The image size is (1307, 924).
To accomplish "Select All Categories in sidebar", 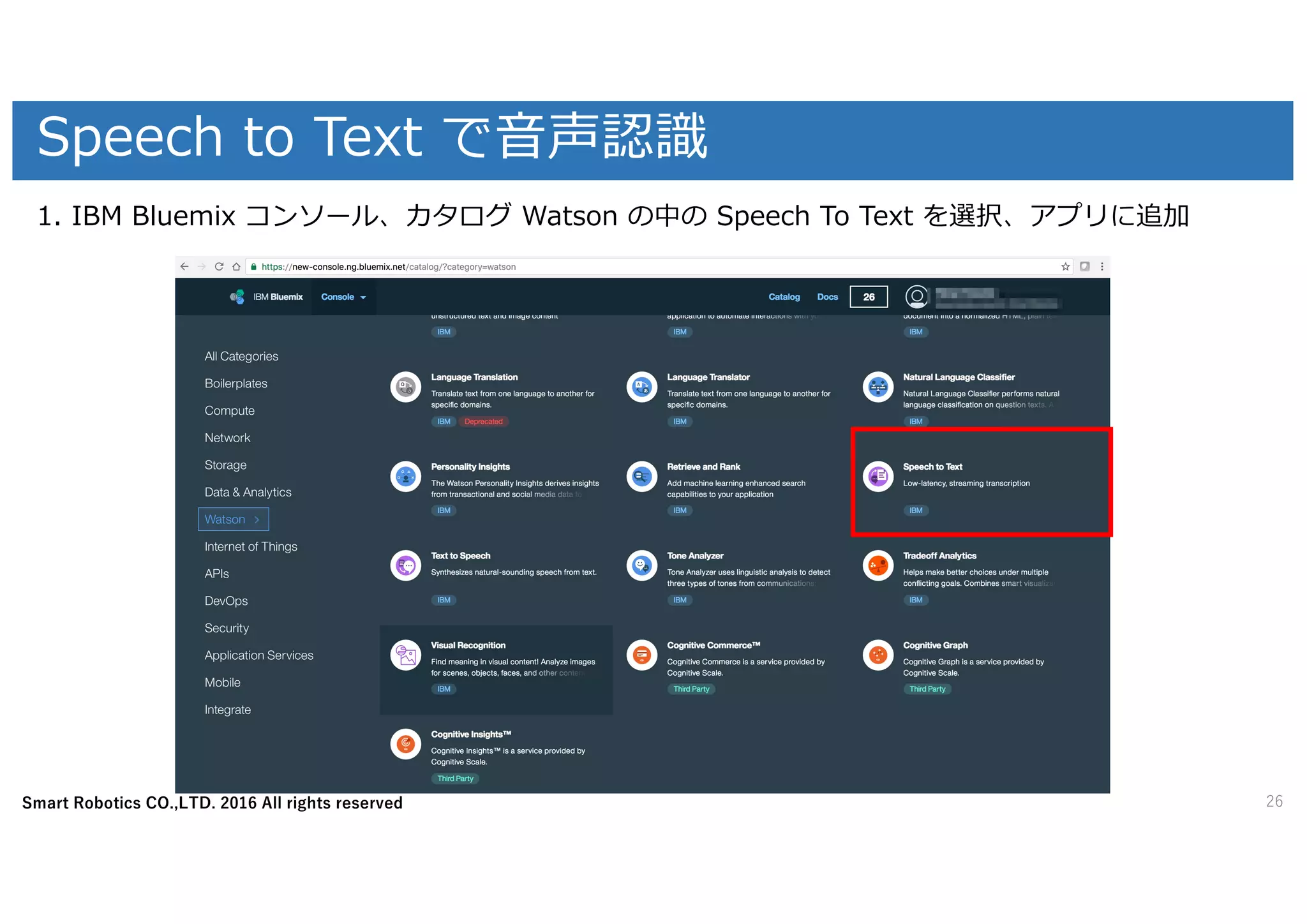I will [241, 356].
